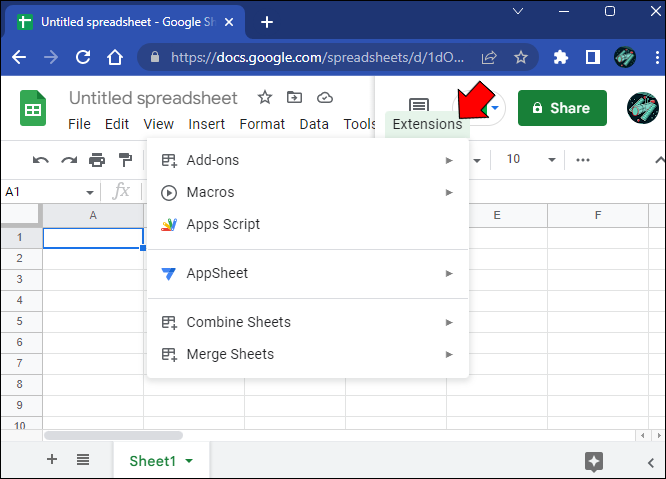The width and height of the screenshot is (666, 479).
Task: Expand the Name box A1 dropdown
Action: point(90,192)
